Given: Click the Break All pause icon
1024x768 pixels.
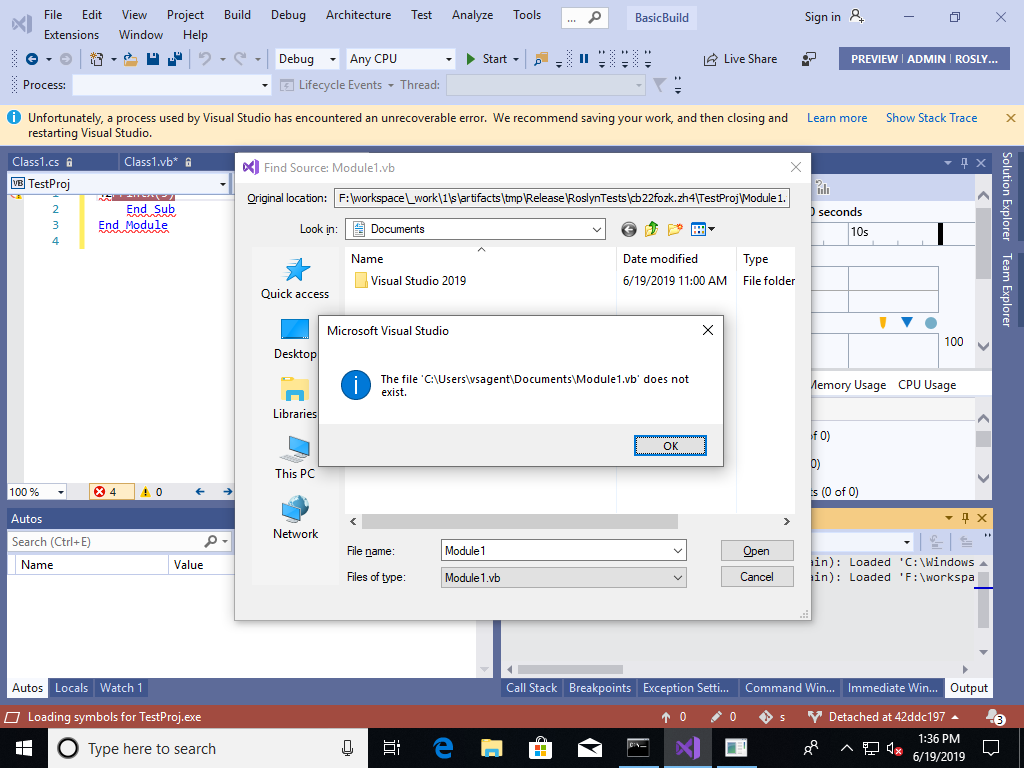Looking at the screenshot, I should point(583,59).
